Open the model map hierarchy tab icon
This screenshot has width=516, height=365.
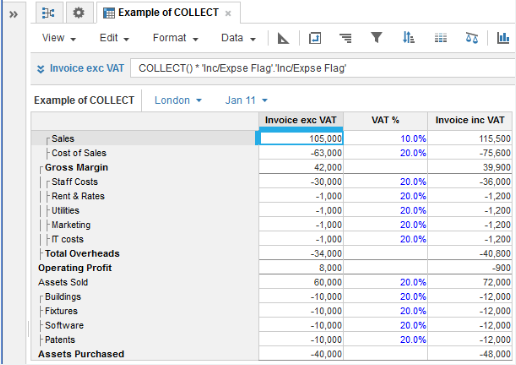tap(49, 13)
